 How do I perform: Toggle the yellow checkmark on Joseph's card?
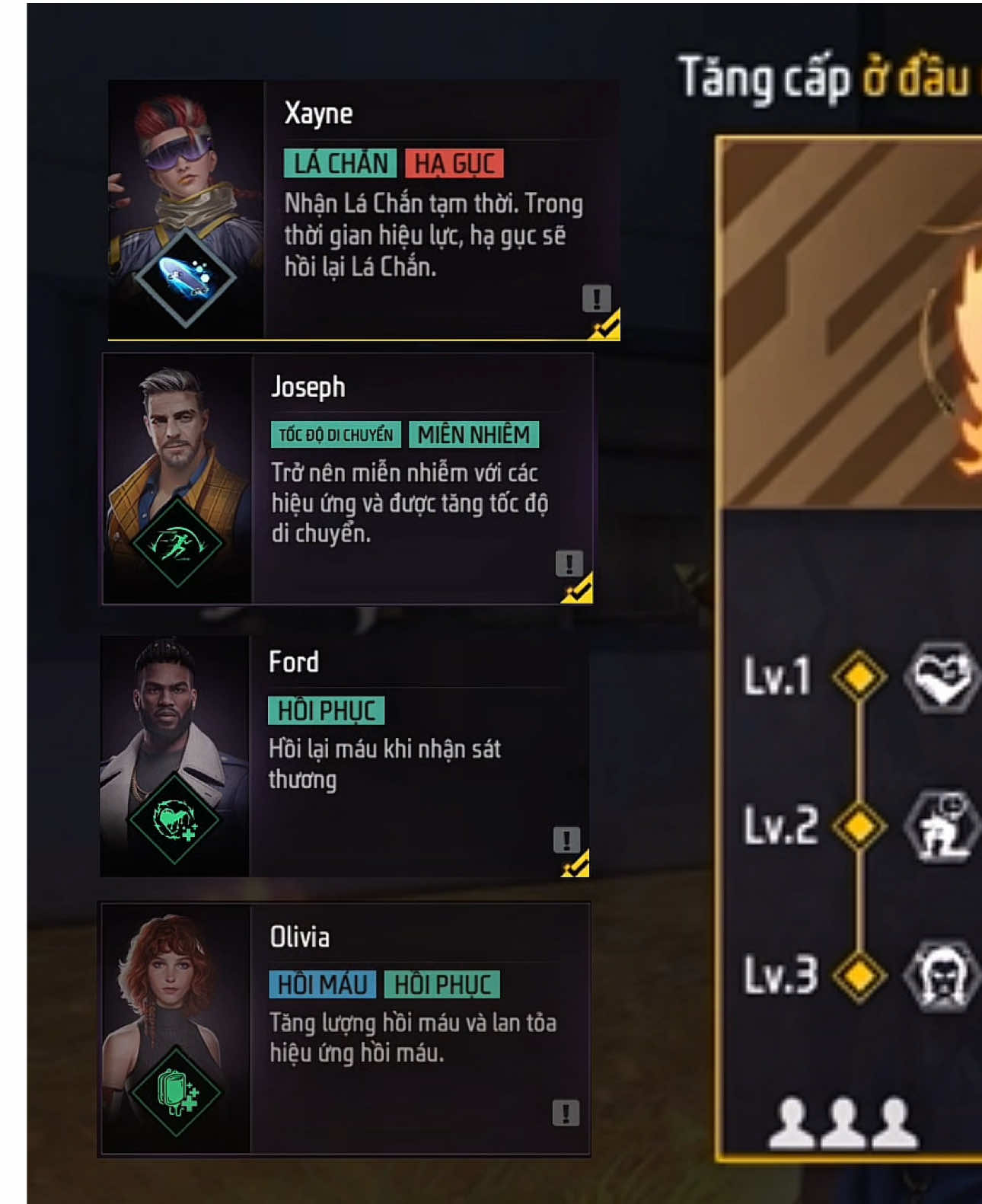[x=578, y=588]
